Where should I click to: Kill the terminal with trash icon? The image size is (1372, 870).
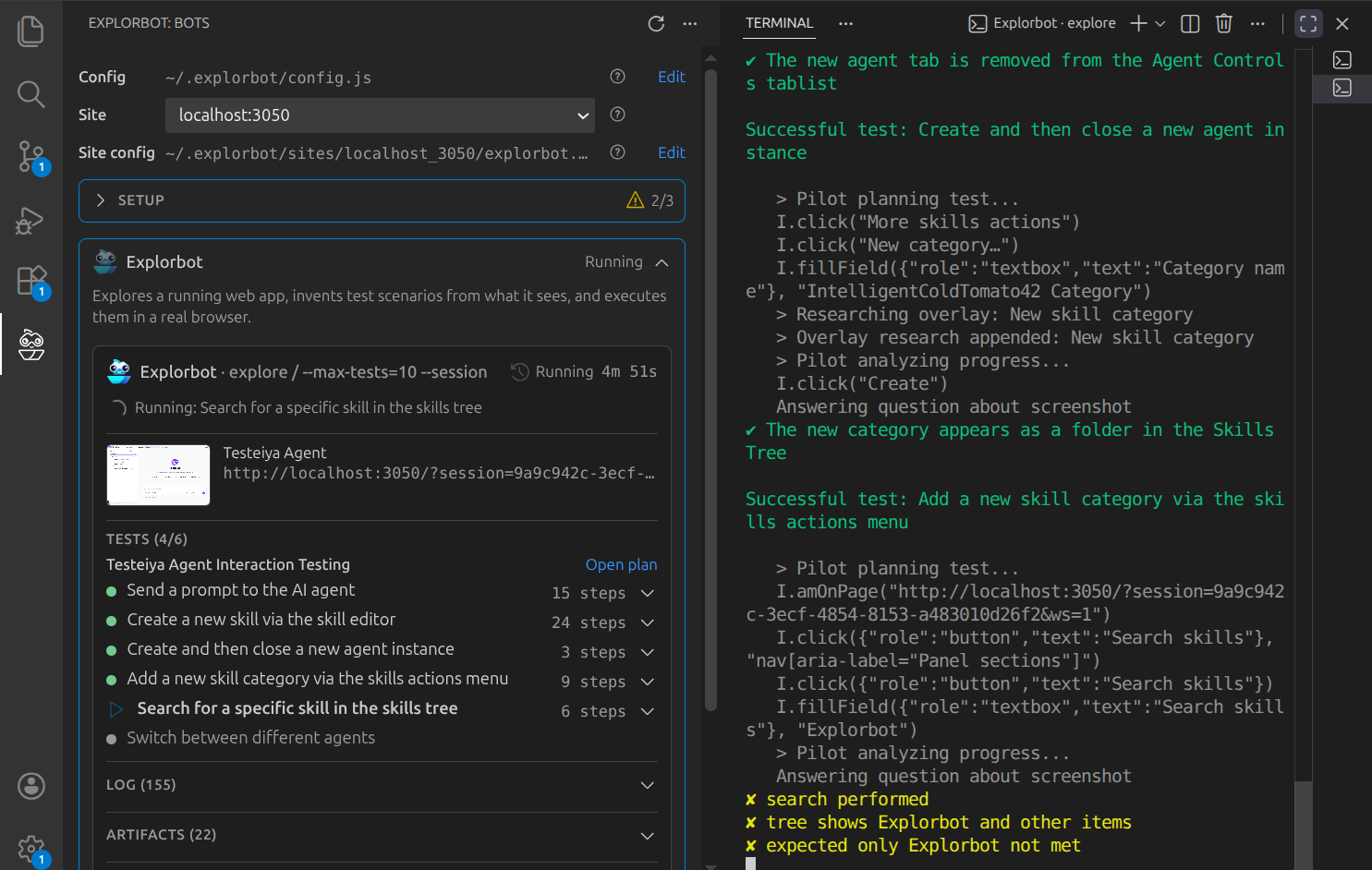pyautogui.click(x=1223, y=23)
